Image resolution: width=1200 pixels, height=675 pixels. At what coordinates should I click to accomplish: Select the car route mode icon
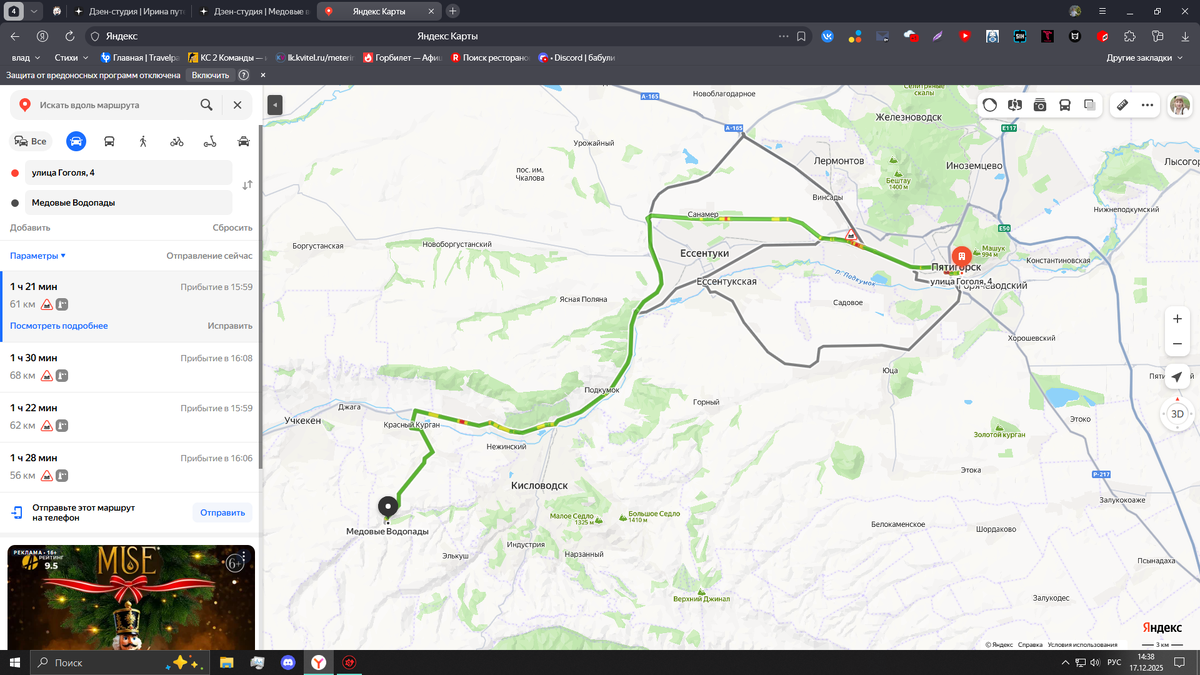coord(76,141)
